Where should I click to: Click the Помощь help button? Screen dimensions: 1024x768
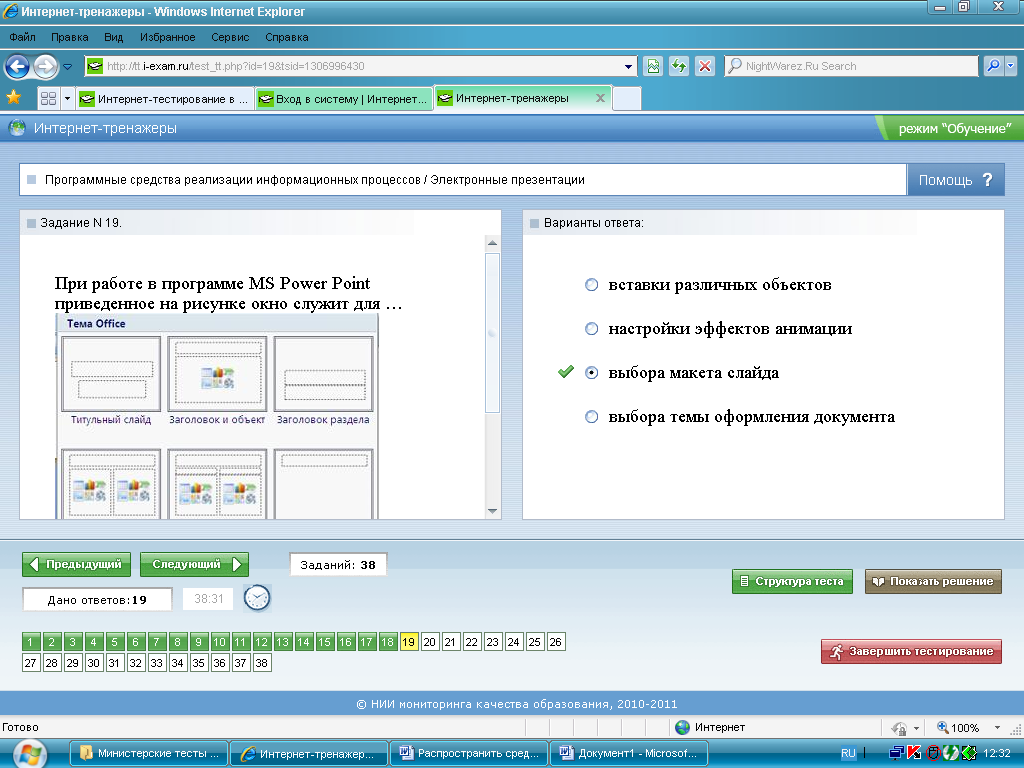(x=955, y=180)
